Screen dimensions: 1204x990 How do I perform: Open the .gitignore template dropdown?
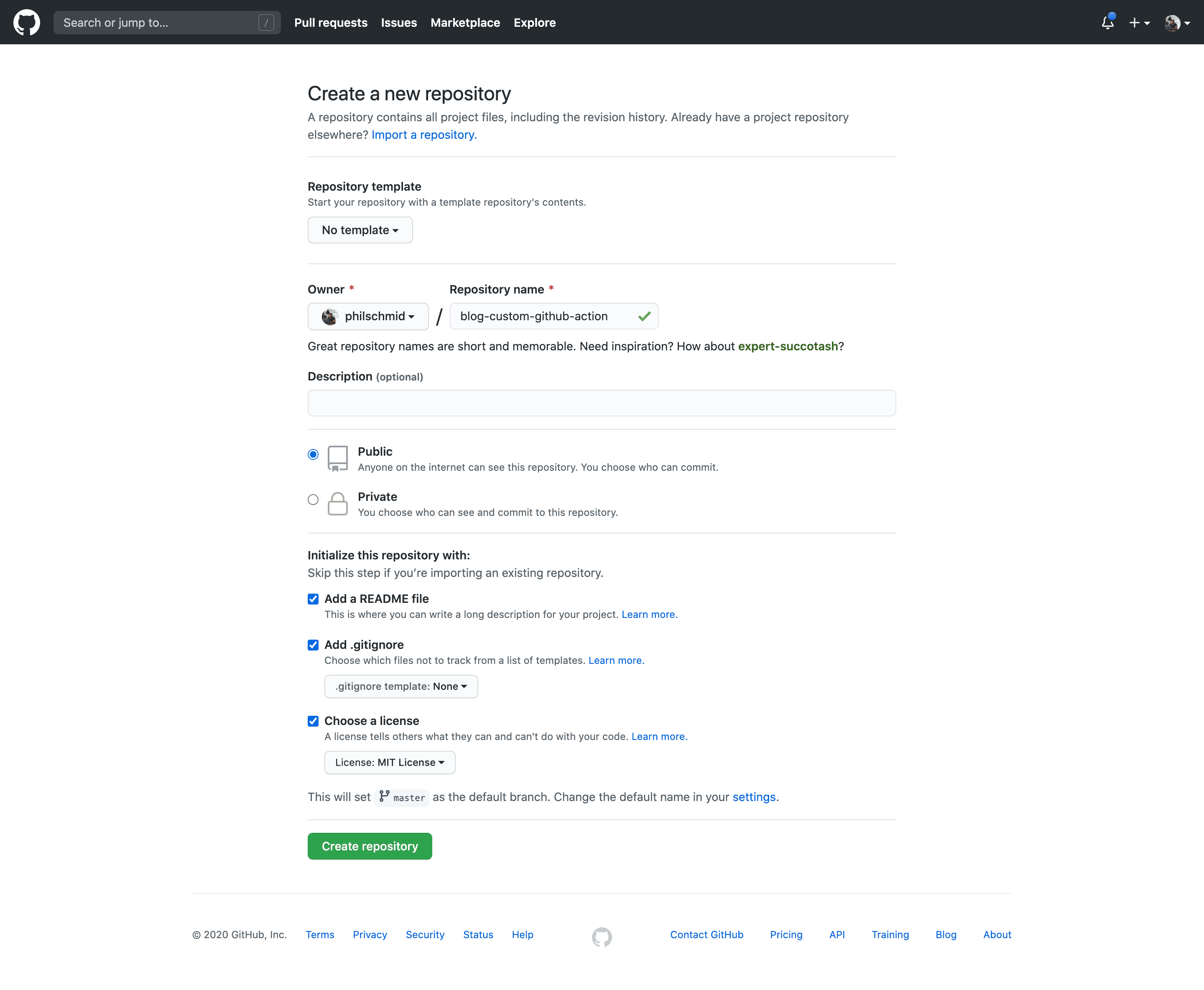(x=401, y=686)
